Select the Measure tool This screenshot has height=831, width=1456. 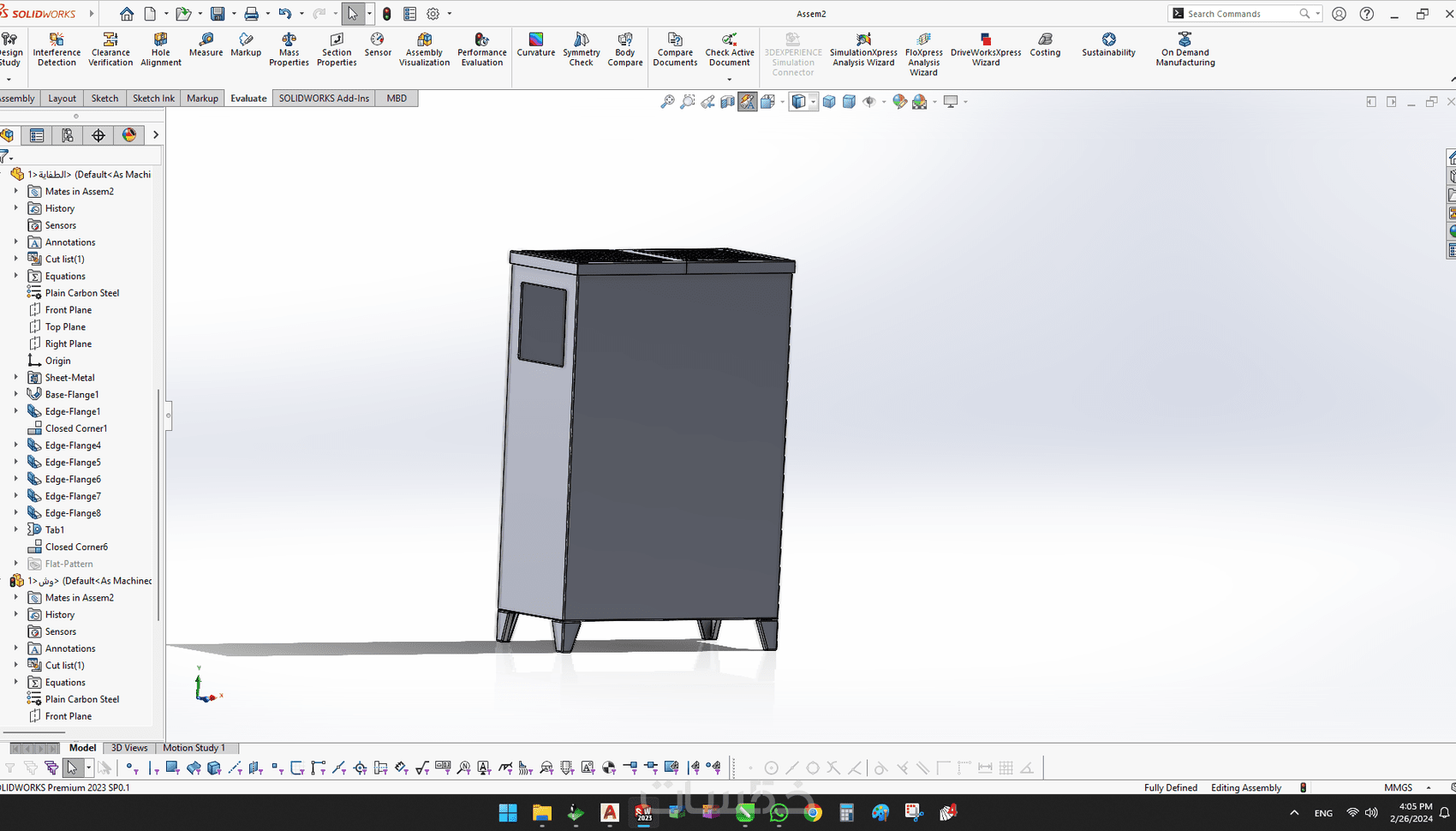tap(206, 45)
